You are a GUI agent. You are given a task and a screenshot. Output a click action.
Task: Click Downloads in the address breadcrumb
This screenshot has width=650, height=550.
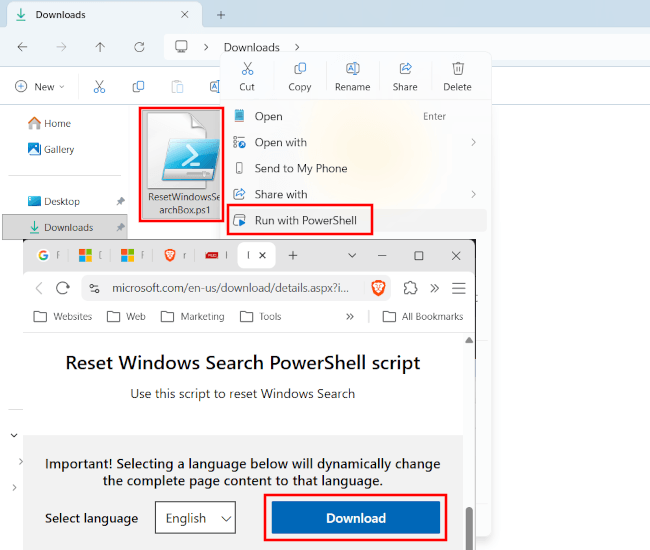click(x=252, y=47)
